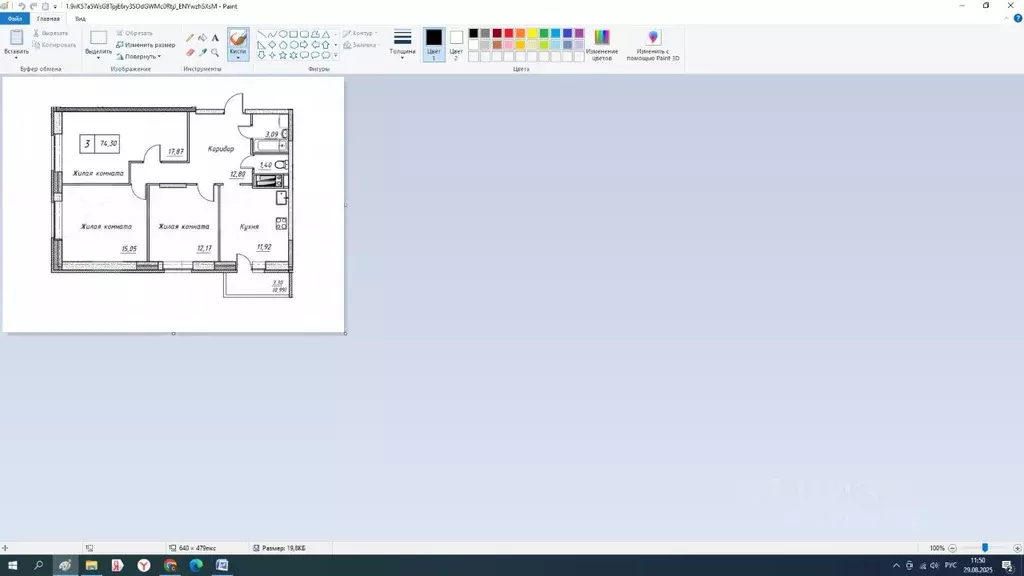Select the Fill with color bucket tool

point(202,38)
